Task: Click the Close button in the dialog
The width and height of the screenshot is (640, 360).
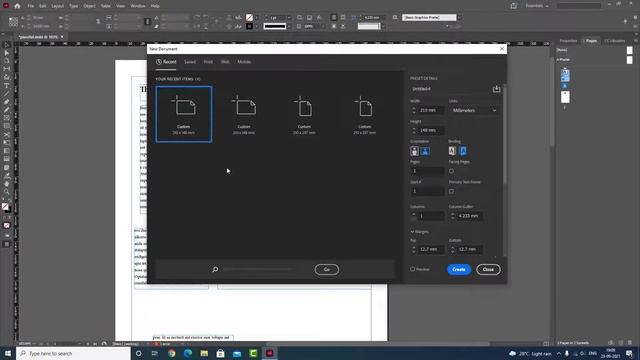Action: coord(488,269)
